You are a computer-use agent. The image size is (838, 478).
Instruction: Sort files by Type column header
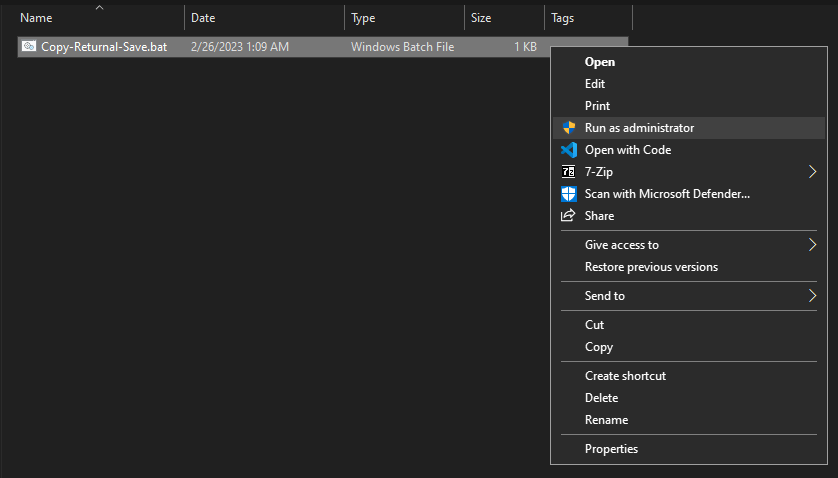(363, 18)
